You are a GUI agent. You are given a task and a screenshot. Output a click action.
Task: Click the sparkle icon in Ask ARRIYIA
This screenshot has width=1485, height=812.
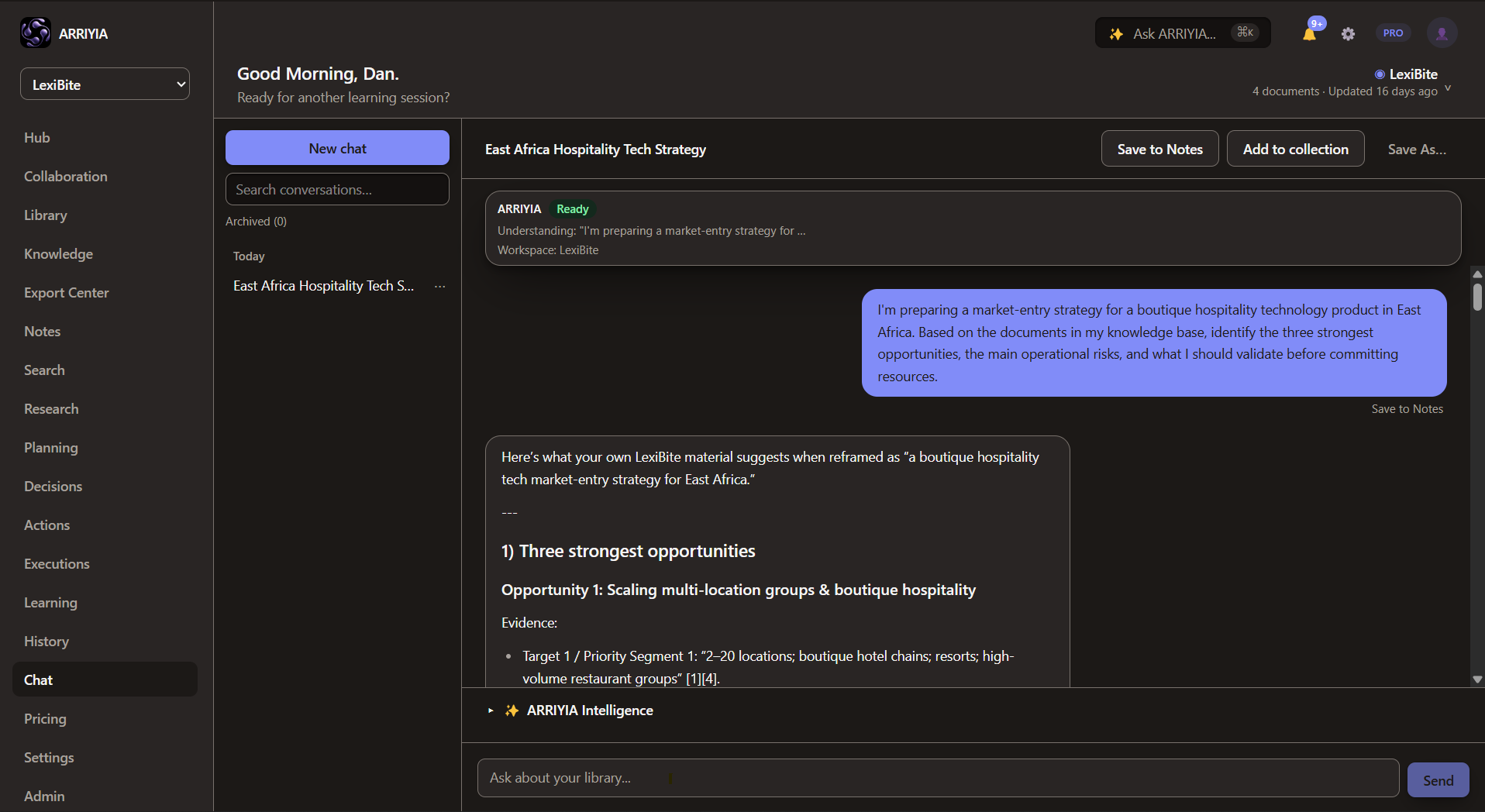click(x=1116, y=34)
